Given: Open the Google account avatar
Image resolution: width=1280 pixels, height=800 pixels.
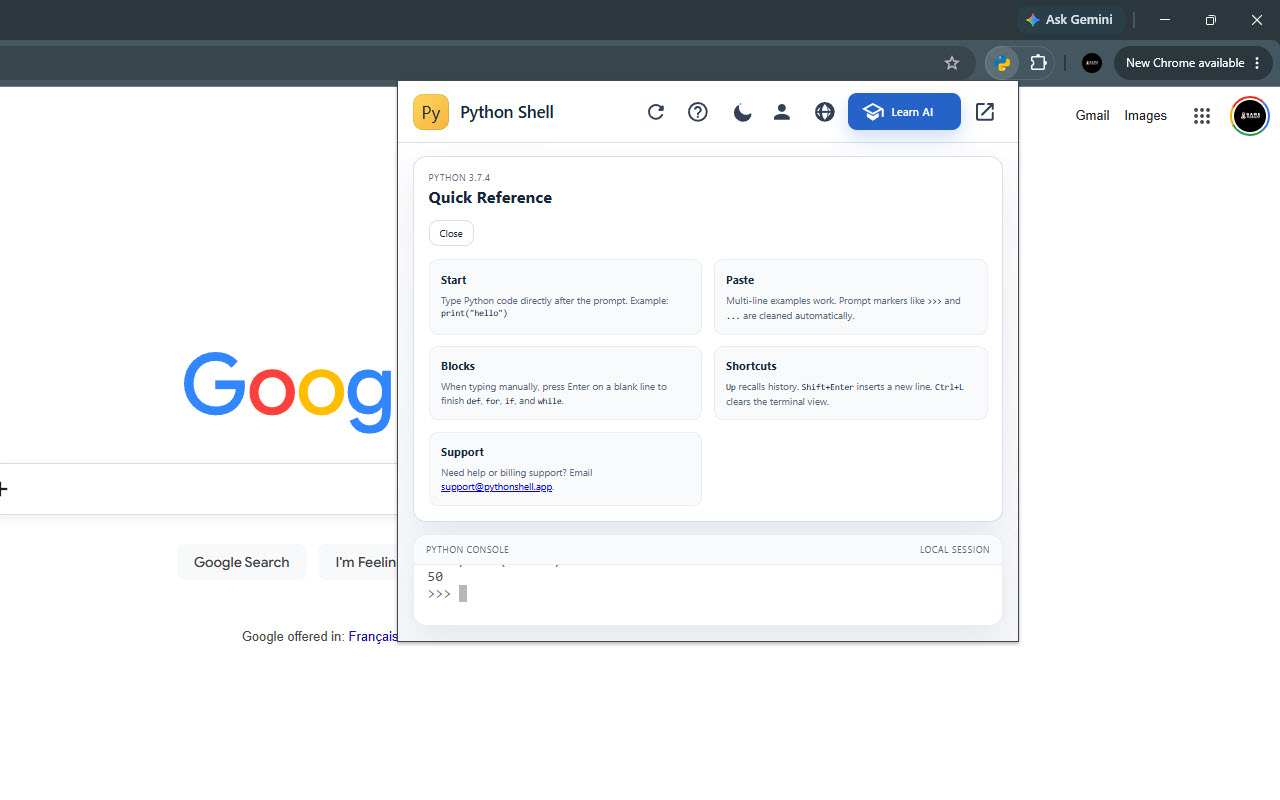Looking at the screenshot, I should point(1250,116).
